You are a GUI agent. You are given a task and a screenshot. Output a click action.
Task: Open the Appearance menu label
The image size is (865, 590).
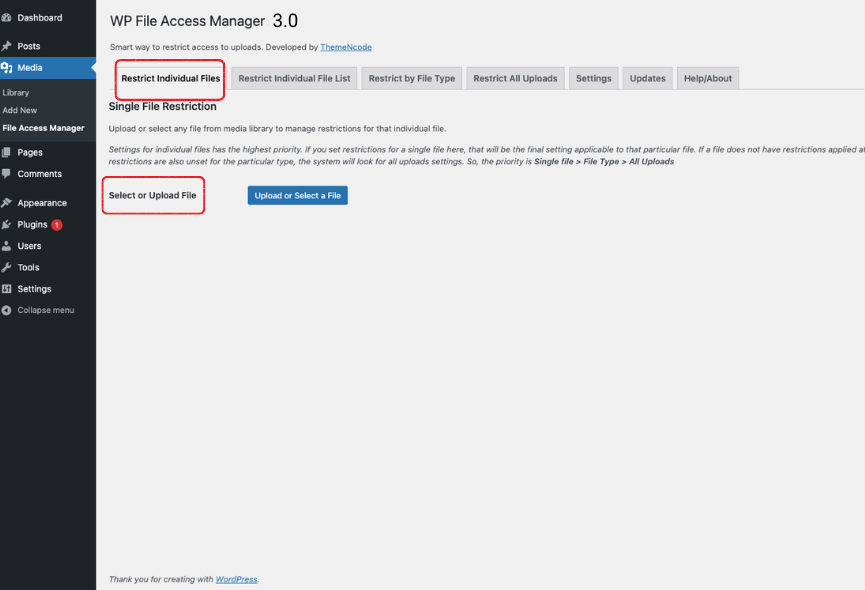tap(42, 203)
